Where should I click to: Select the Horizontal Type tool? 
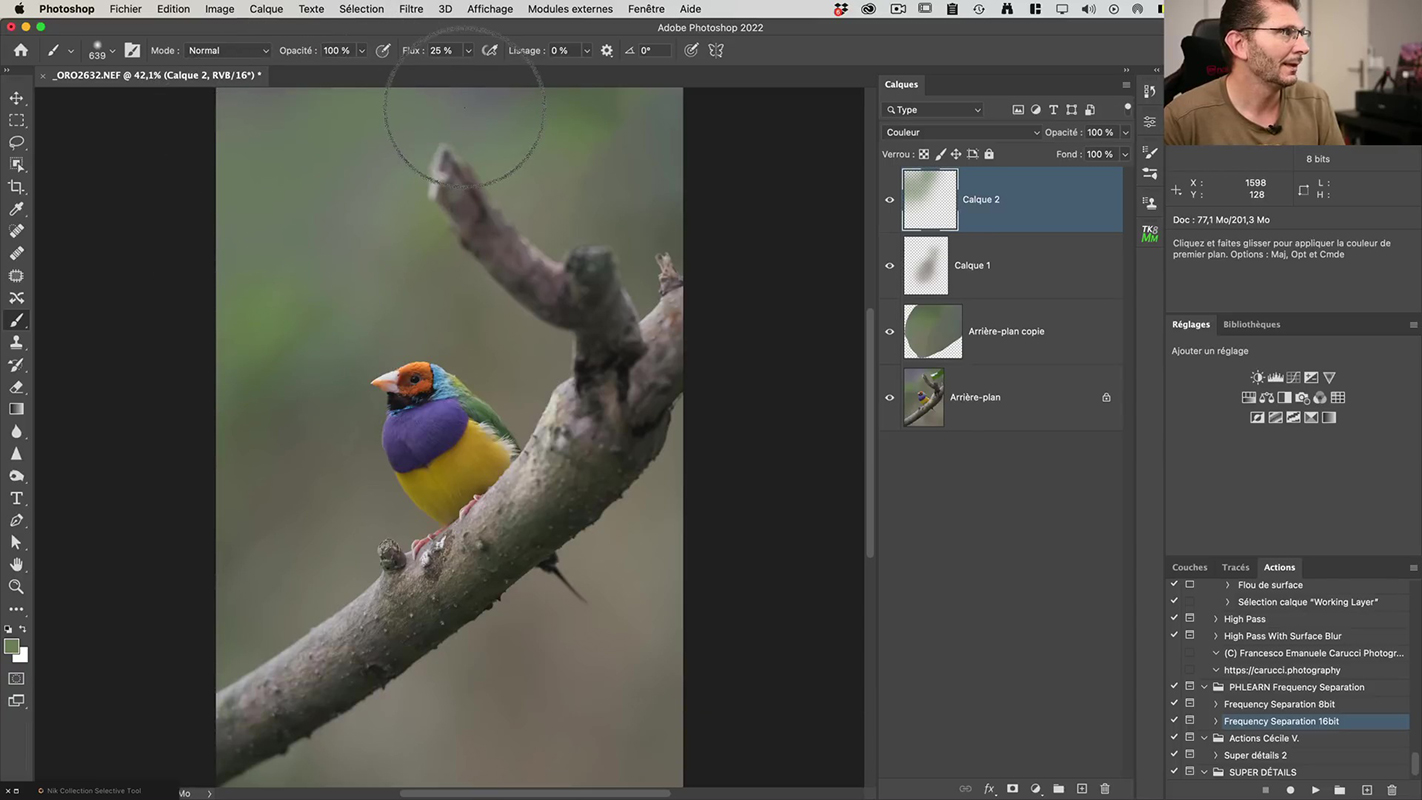pos(16,498)
